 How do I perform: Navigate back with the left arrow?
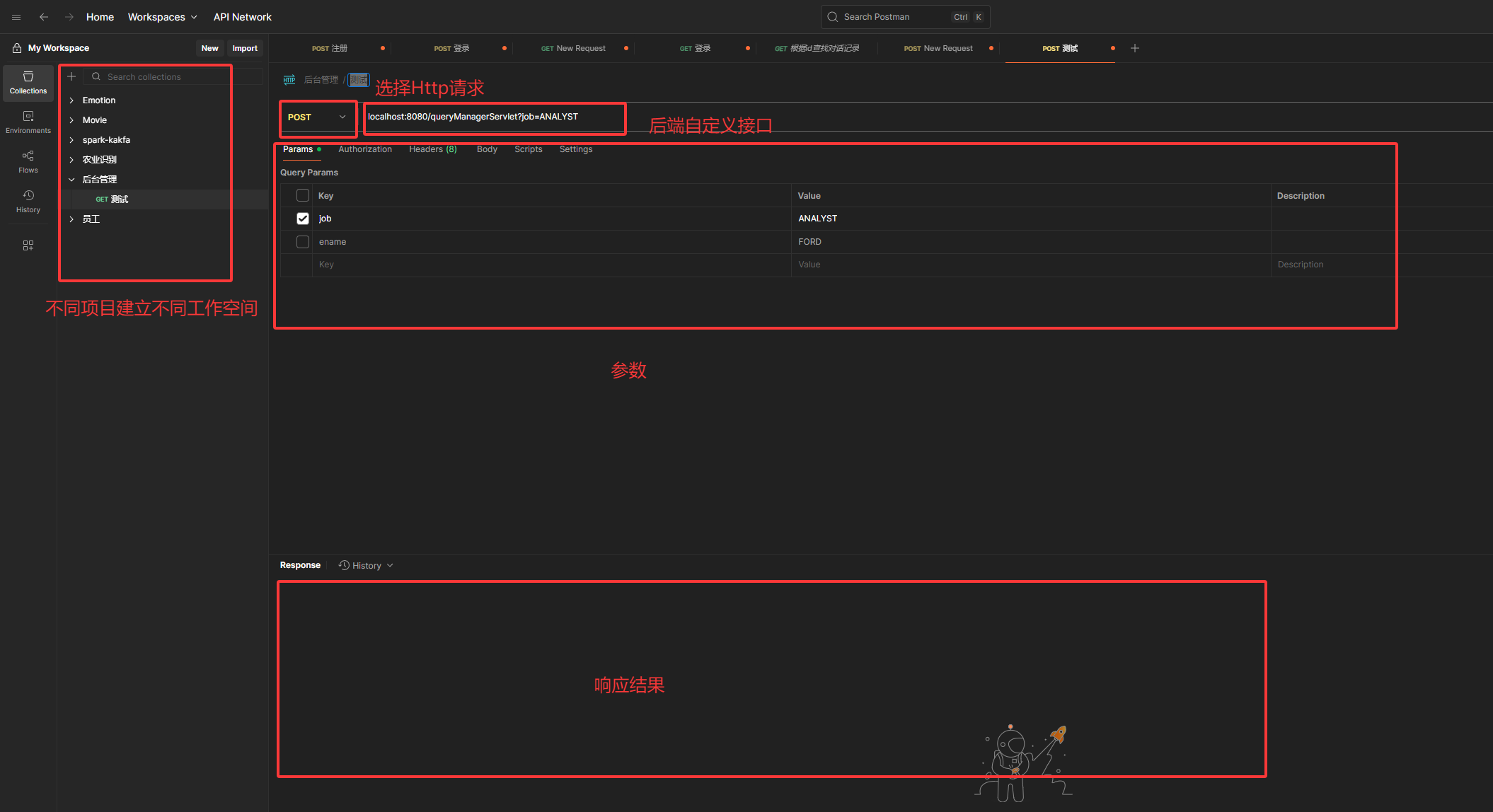pos(44,17)
